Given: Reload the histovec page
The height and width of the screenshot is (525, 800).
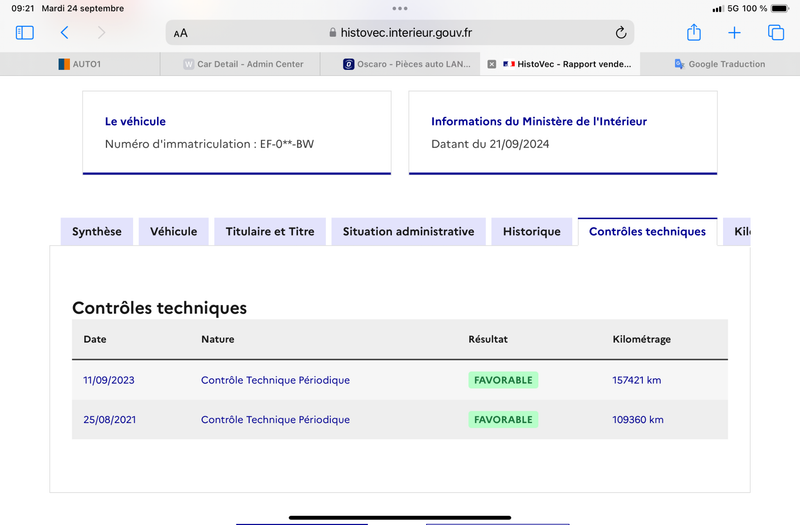Looking at the screenshot, I should 620,33.
